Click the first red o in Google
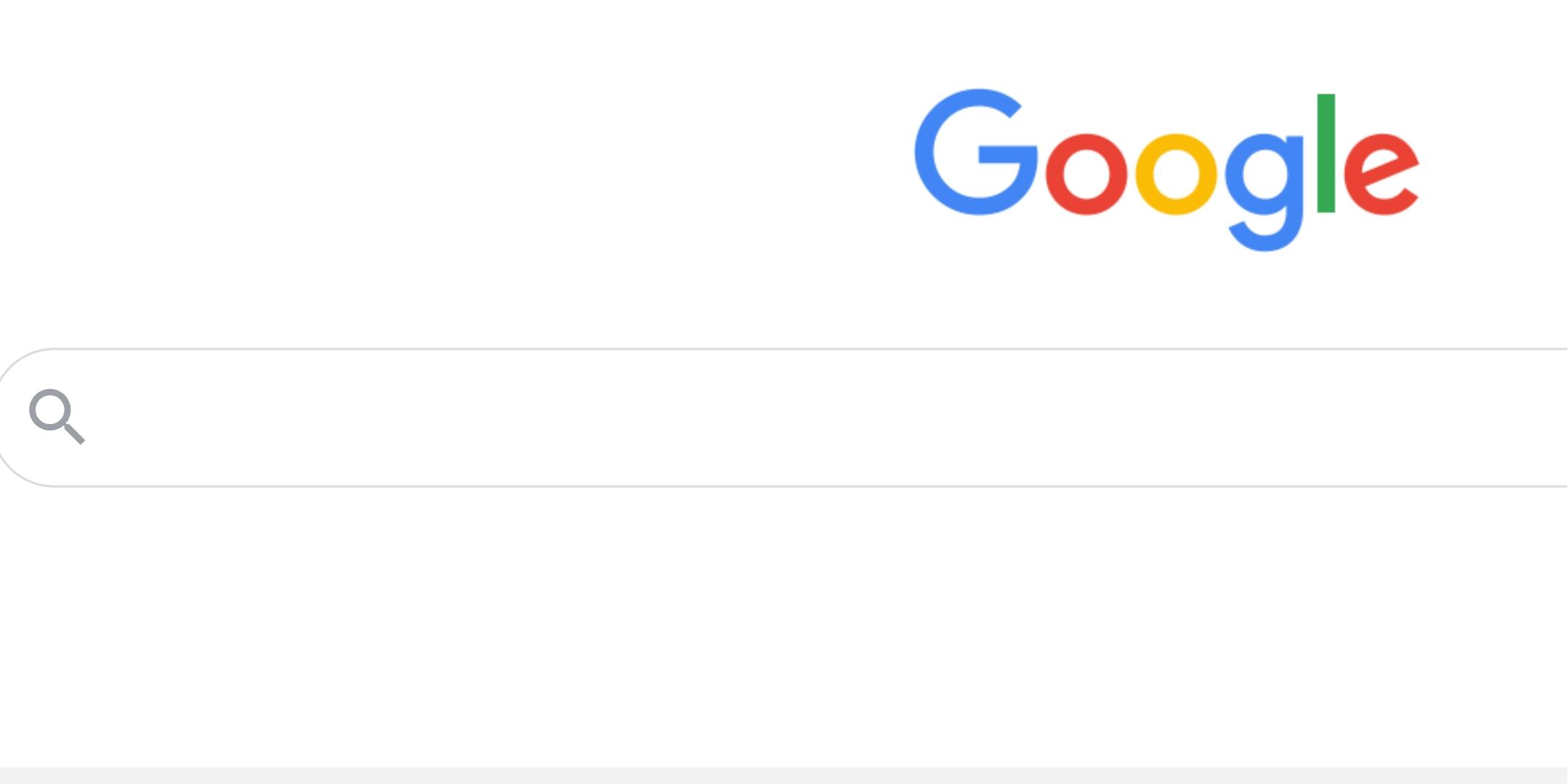The image size is (1568, 784). (x=1086, y=174)
